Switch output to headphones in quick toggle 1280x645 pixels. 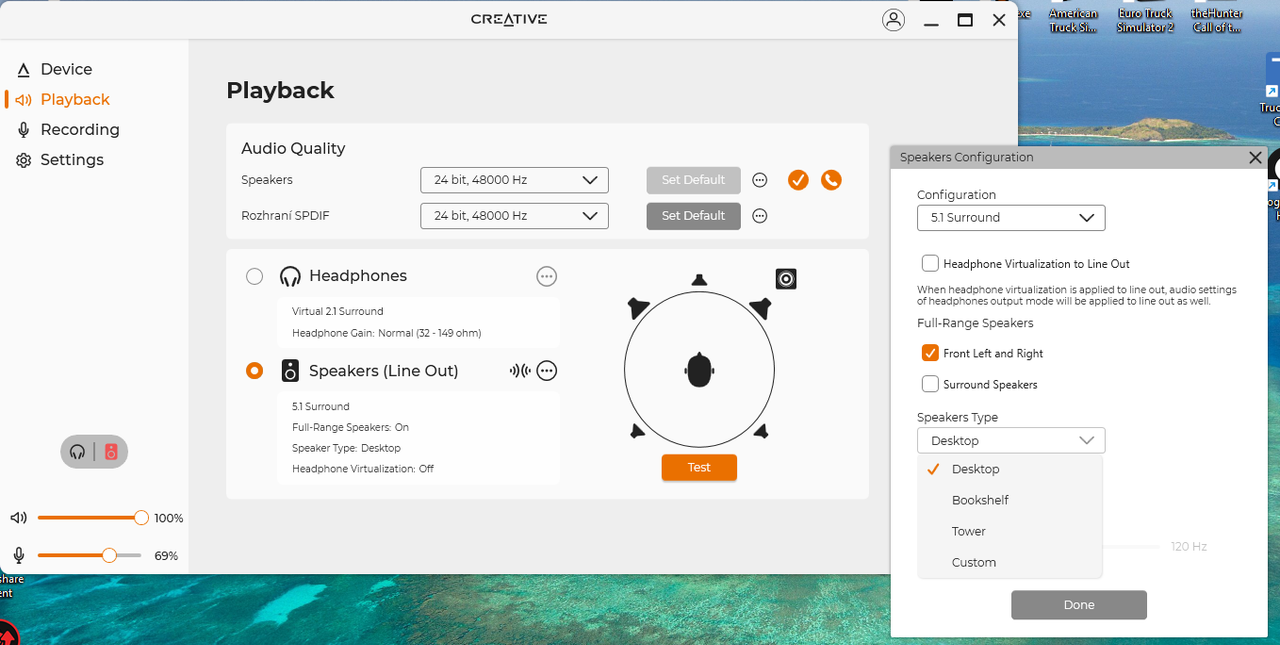[x=78, y=452]
